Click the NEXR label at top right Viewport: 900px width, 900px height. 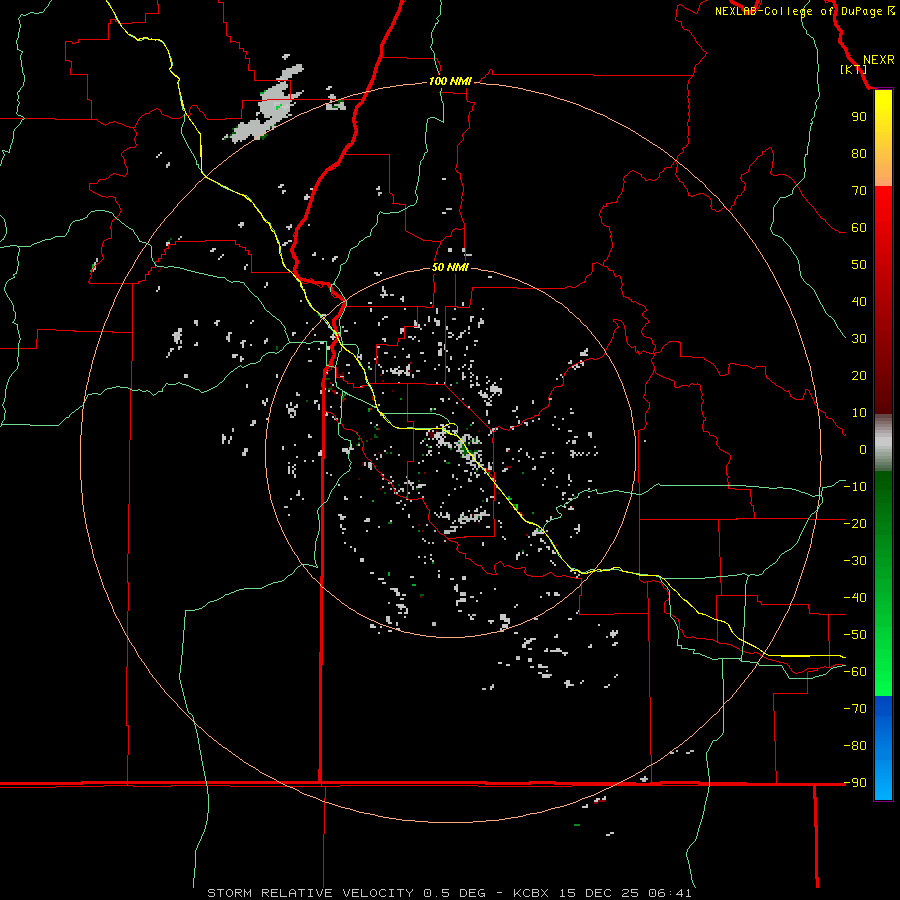tap(879, 60)
